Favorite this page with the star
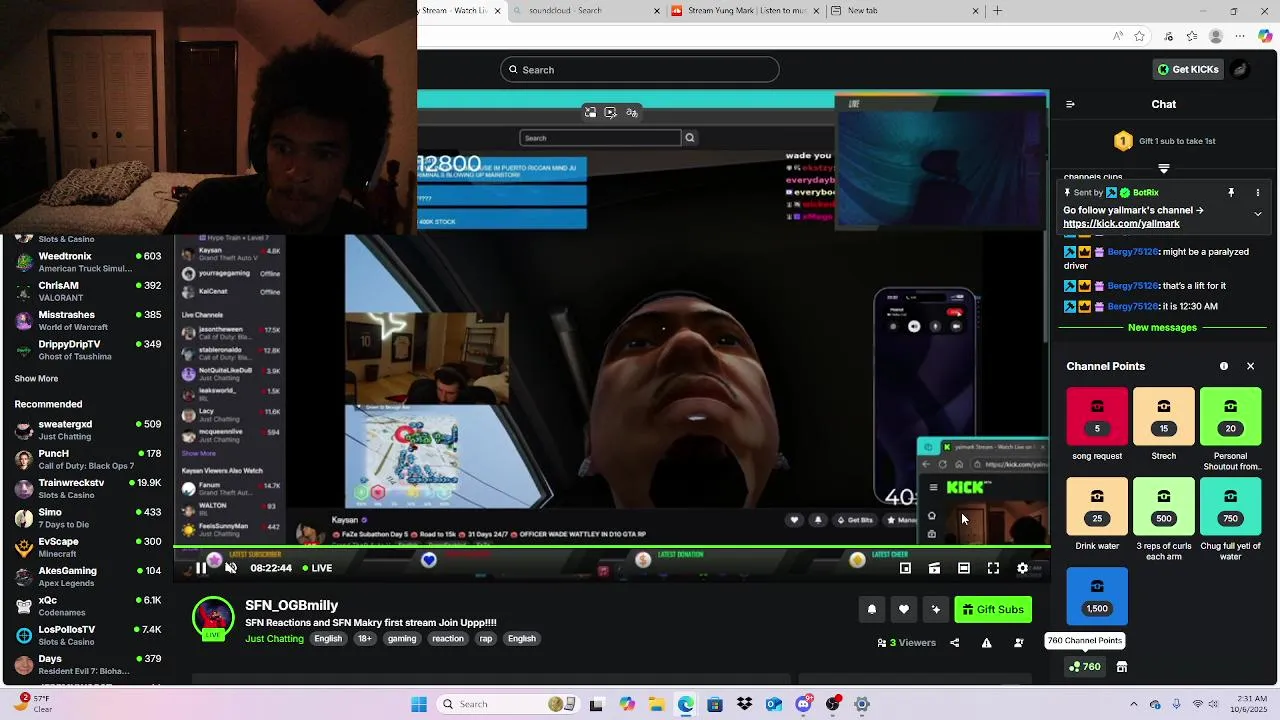 coord(1140,36)
